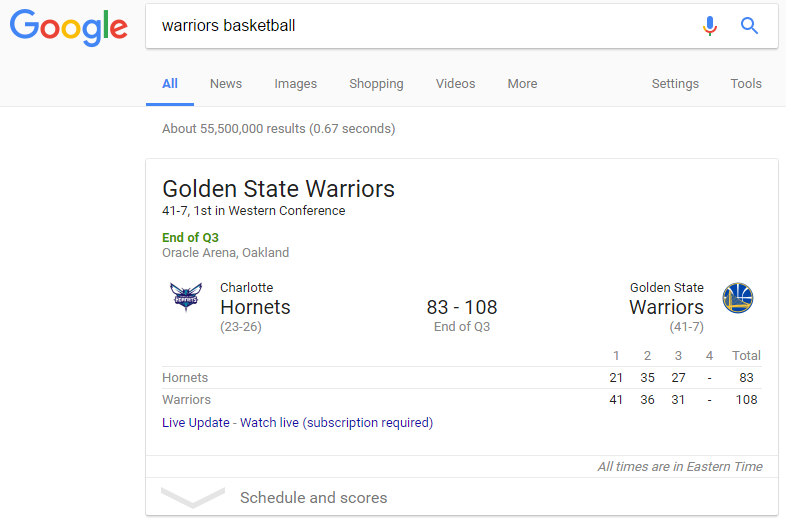Click the Golden State Warriors logo
Screen dimensions: 786x526
[x=738, y=298]
